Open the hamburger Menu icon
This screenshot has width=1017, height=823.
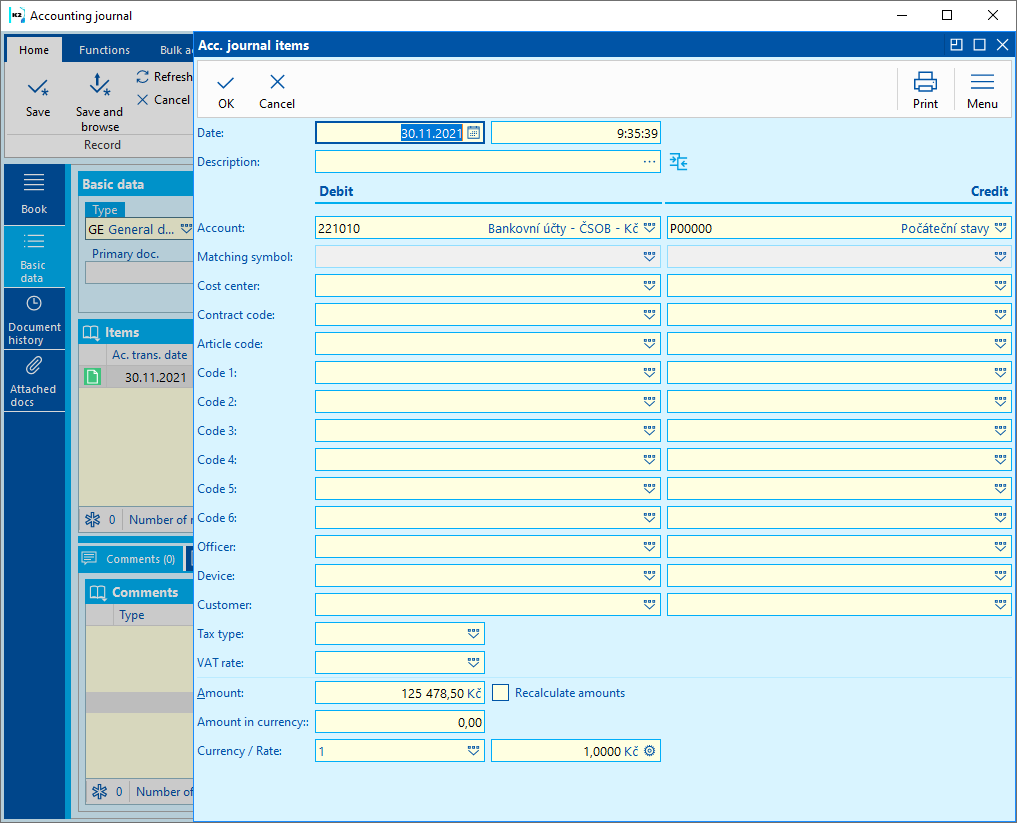[982, 83]
